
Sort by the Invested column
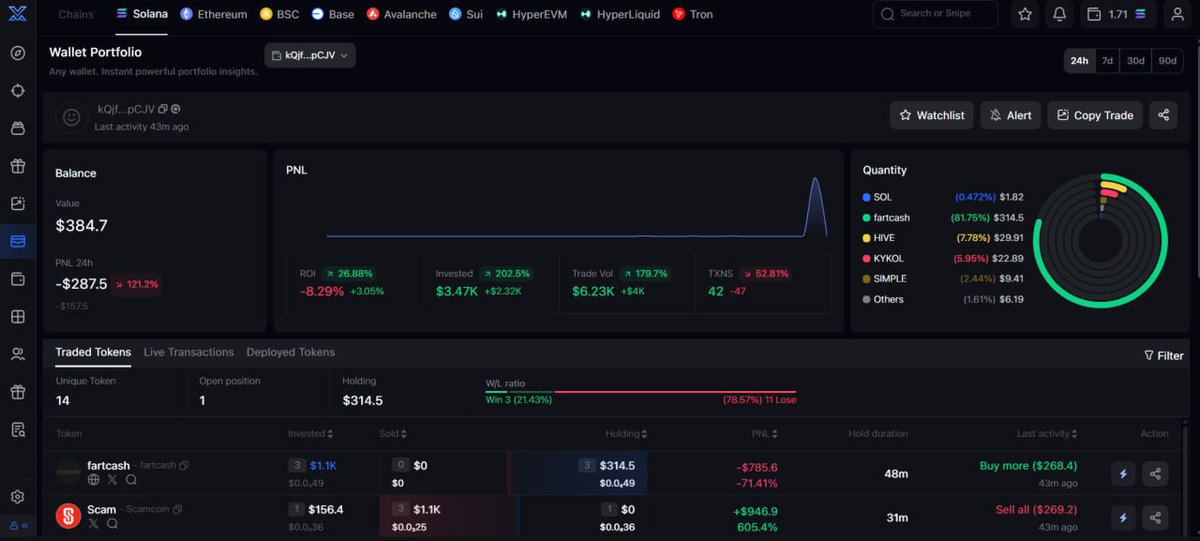(310, 434)
